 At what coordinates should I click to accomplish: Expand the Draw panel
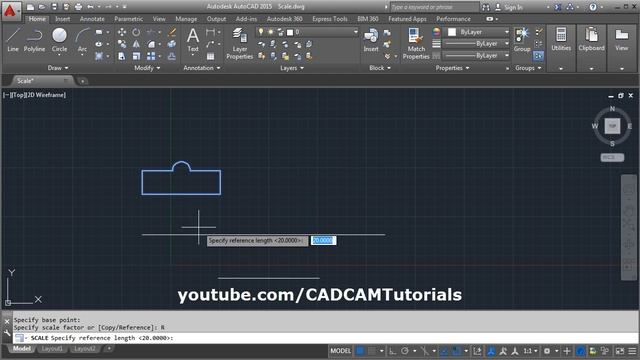click(58, 68)
